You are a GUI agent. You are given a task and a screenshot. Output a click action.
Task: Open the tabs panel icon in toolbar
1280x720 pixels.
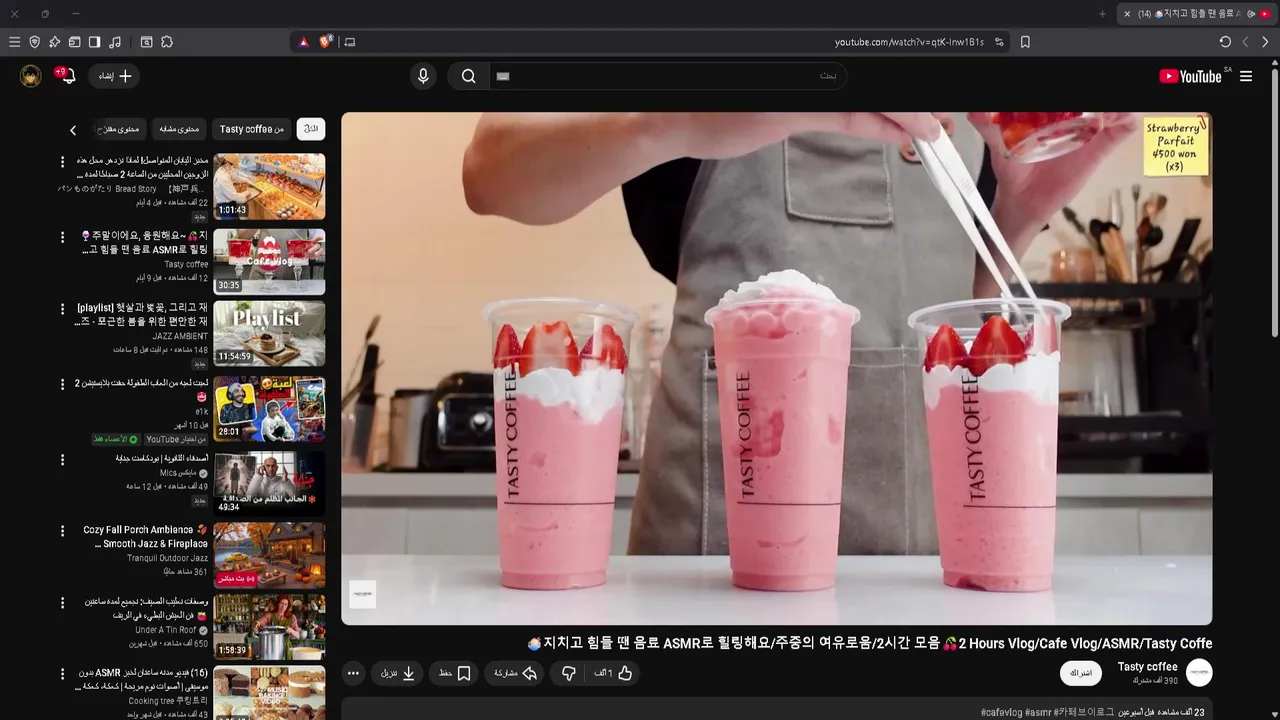[74, 42]
